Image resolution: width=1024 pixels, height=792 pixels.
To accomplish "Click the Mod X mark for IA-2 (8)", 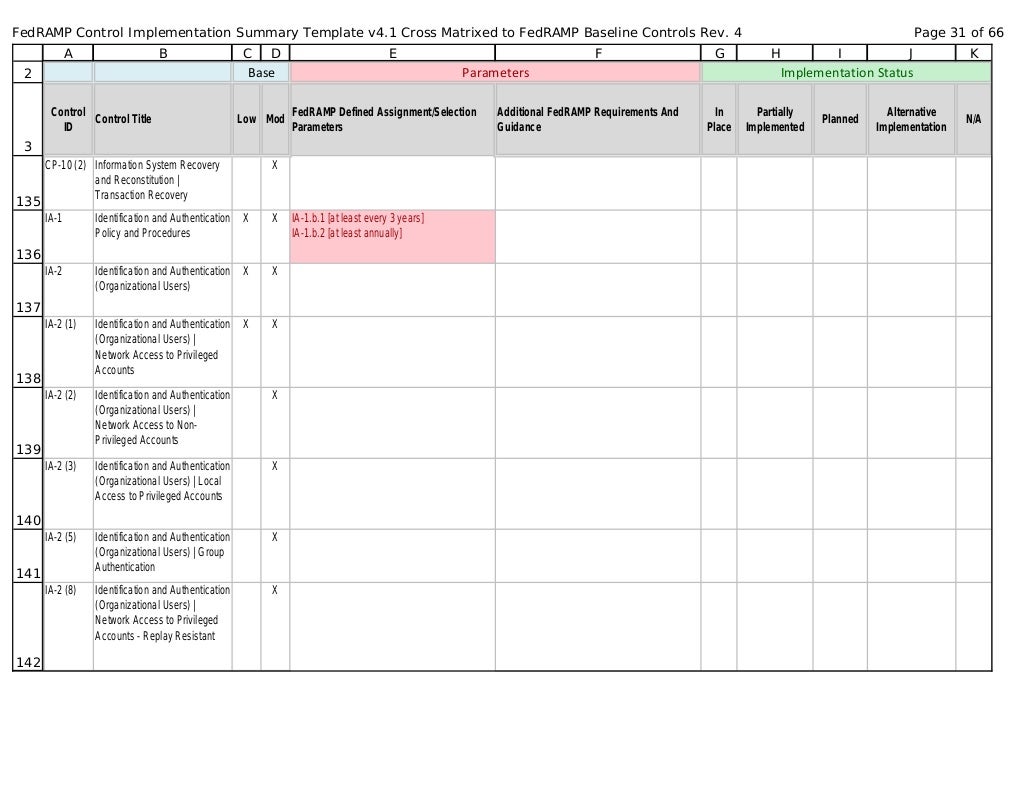I will [275, 590].
